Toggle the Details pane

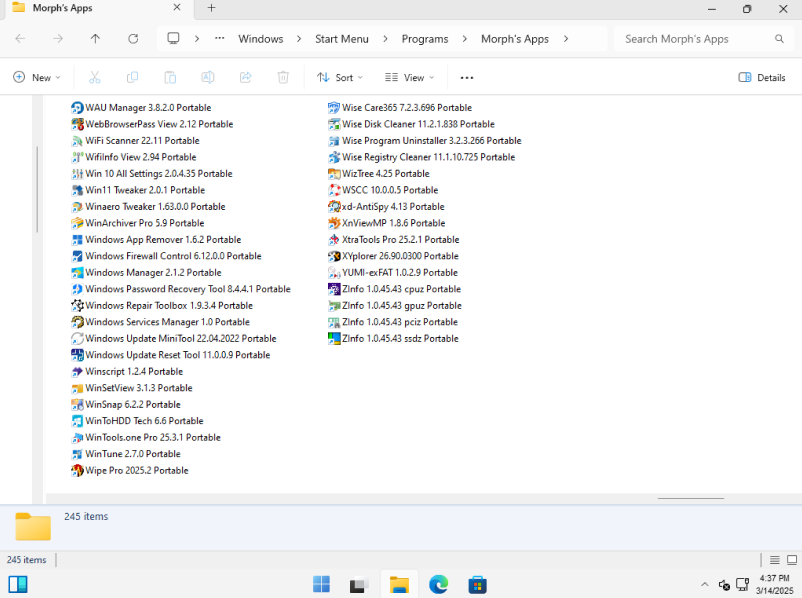click(762, 78)
